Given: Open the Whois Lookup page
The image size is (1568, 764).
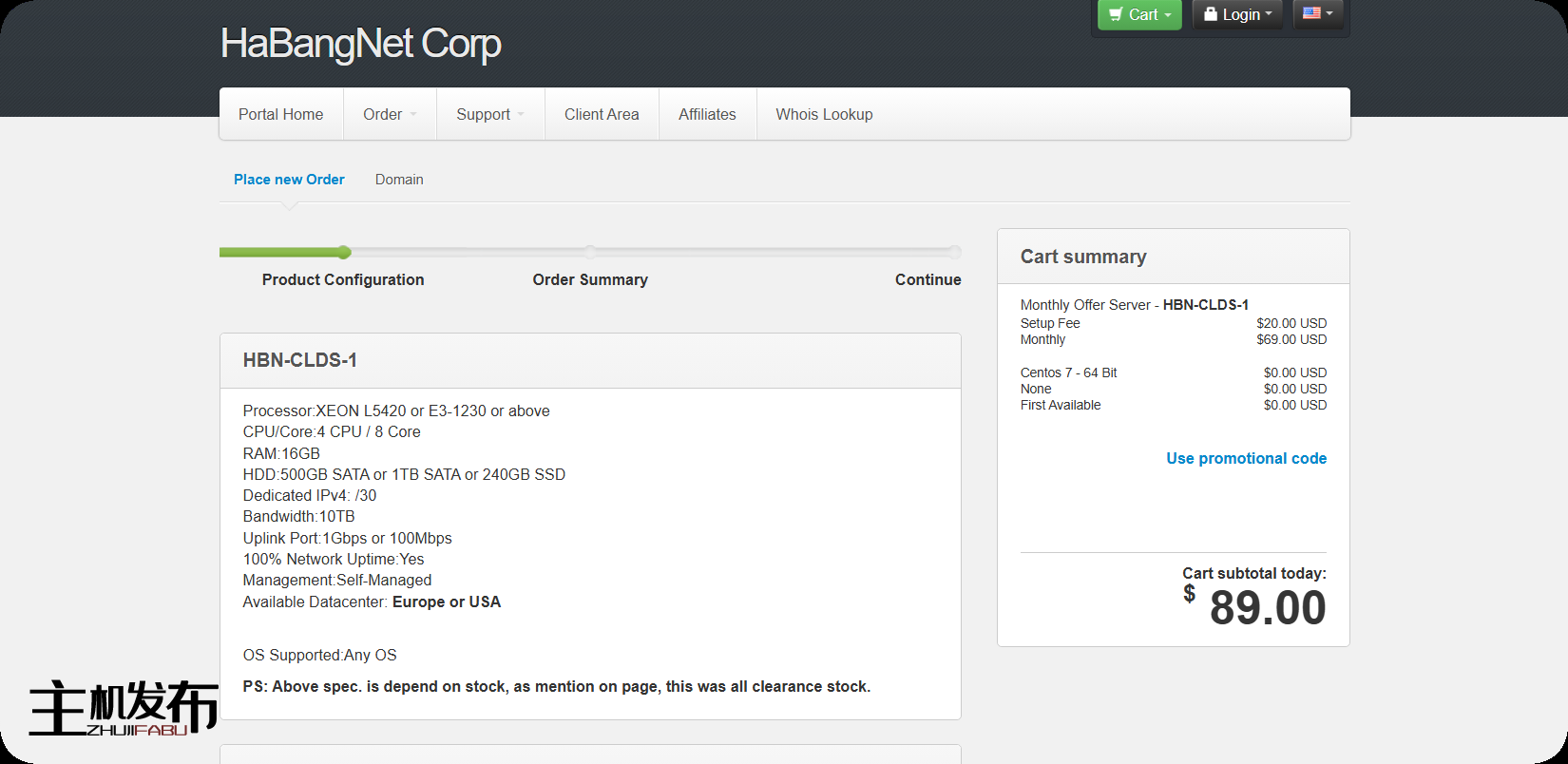Looking at the screenshot, I should pos(824,114).
